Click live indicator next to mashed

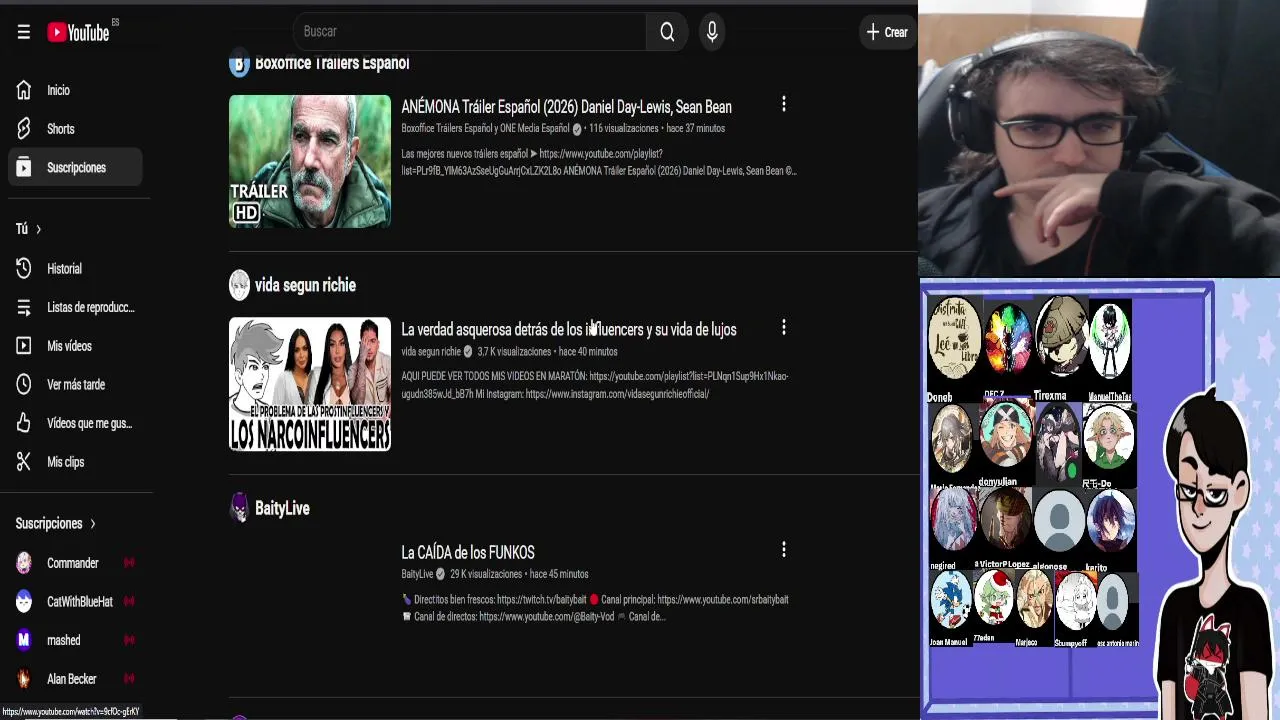tap(129, 640)
